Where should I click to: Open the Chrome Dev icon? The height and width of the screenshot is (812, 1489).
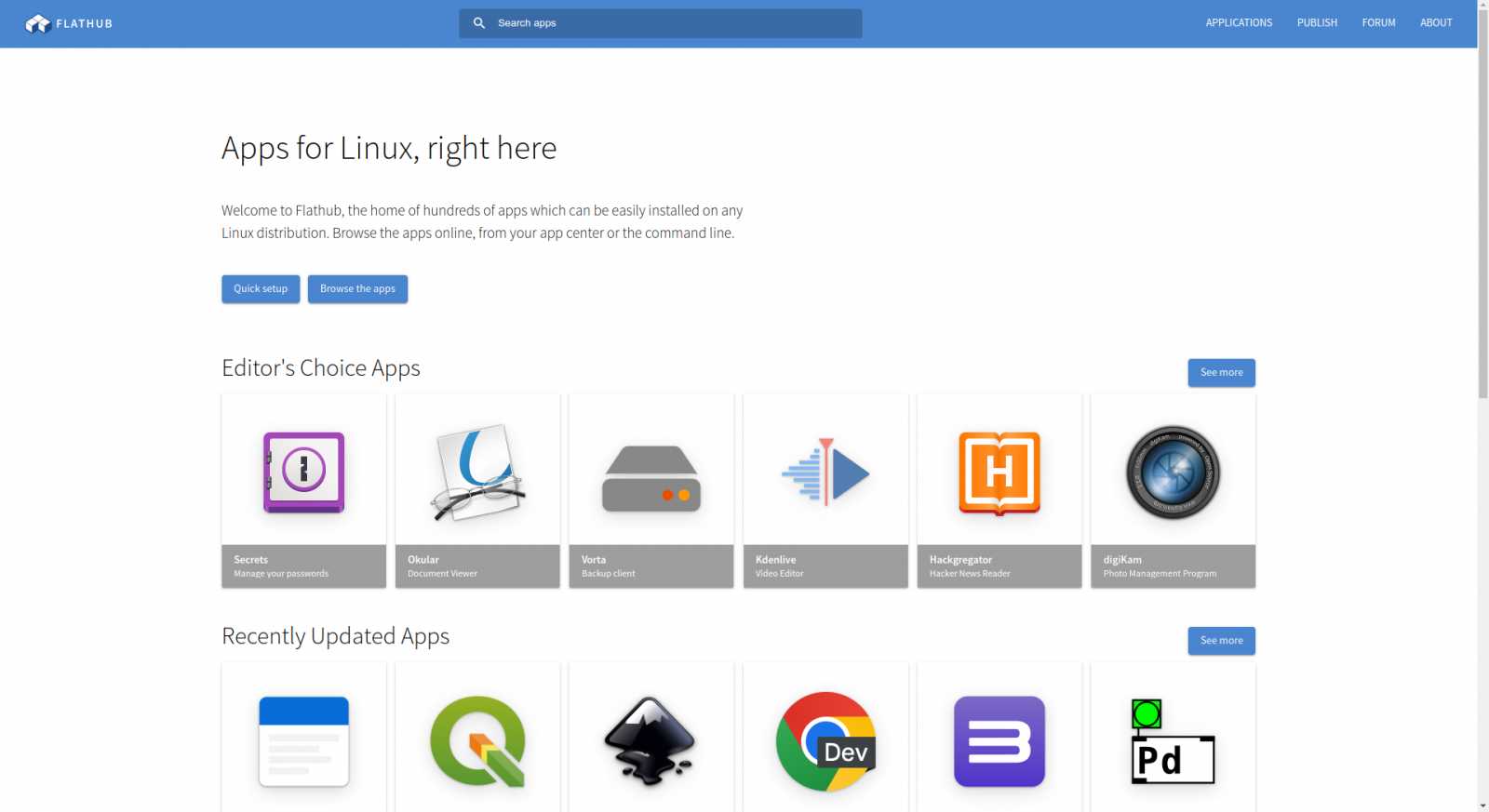tap(825, 741)
